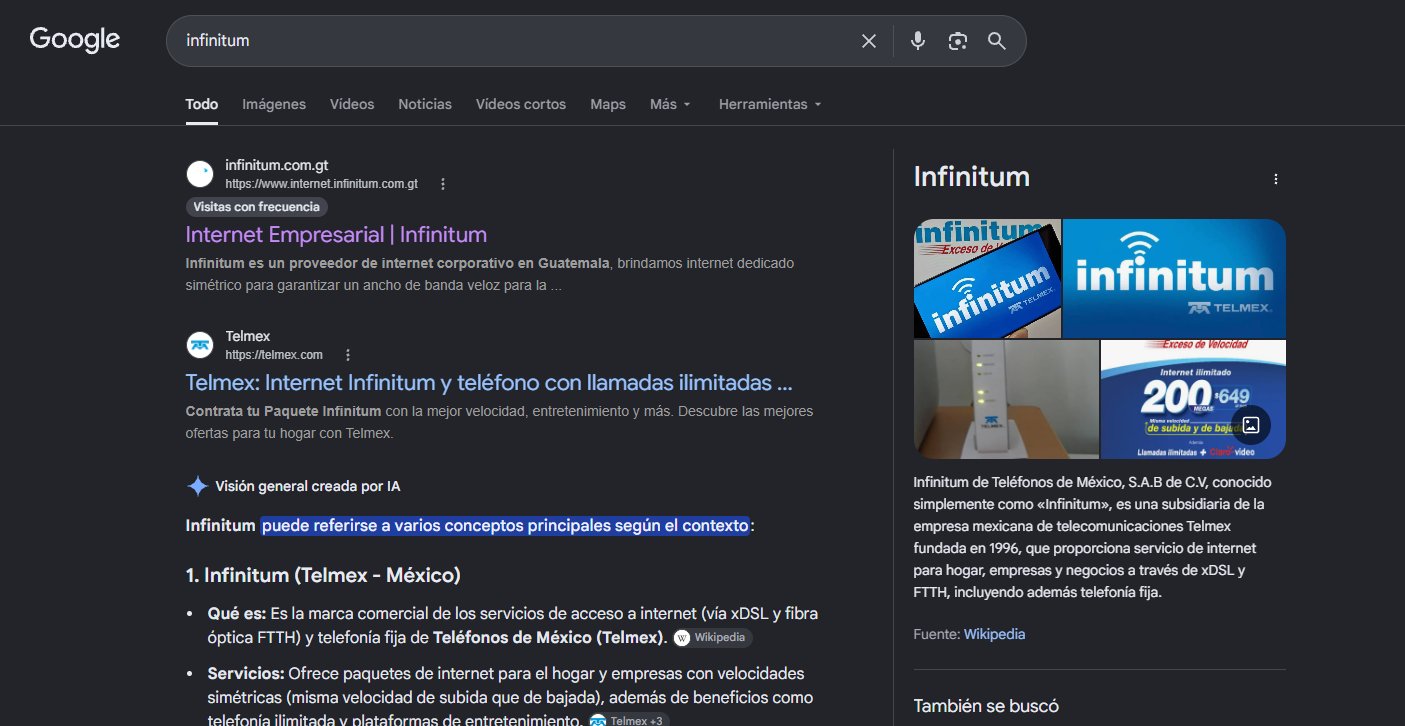1405x726 pixels.
Task: Open Google Lens image search
Action: [x=958, y=41]
